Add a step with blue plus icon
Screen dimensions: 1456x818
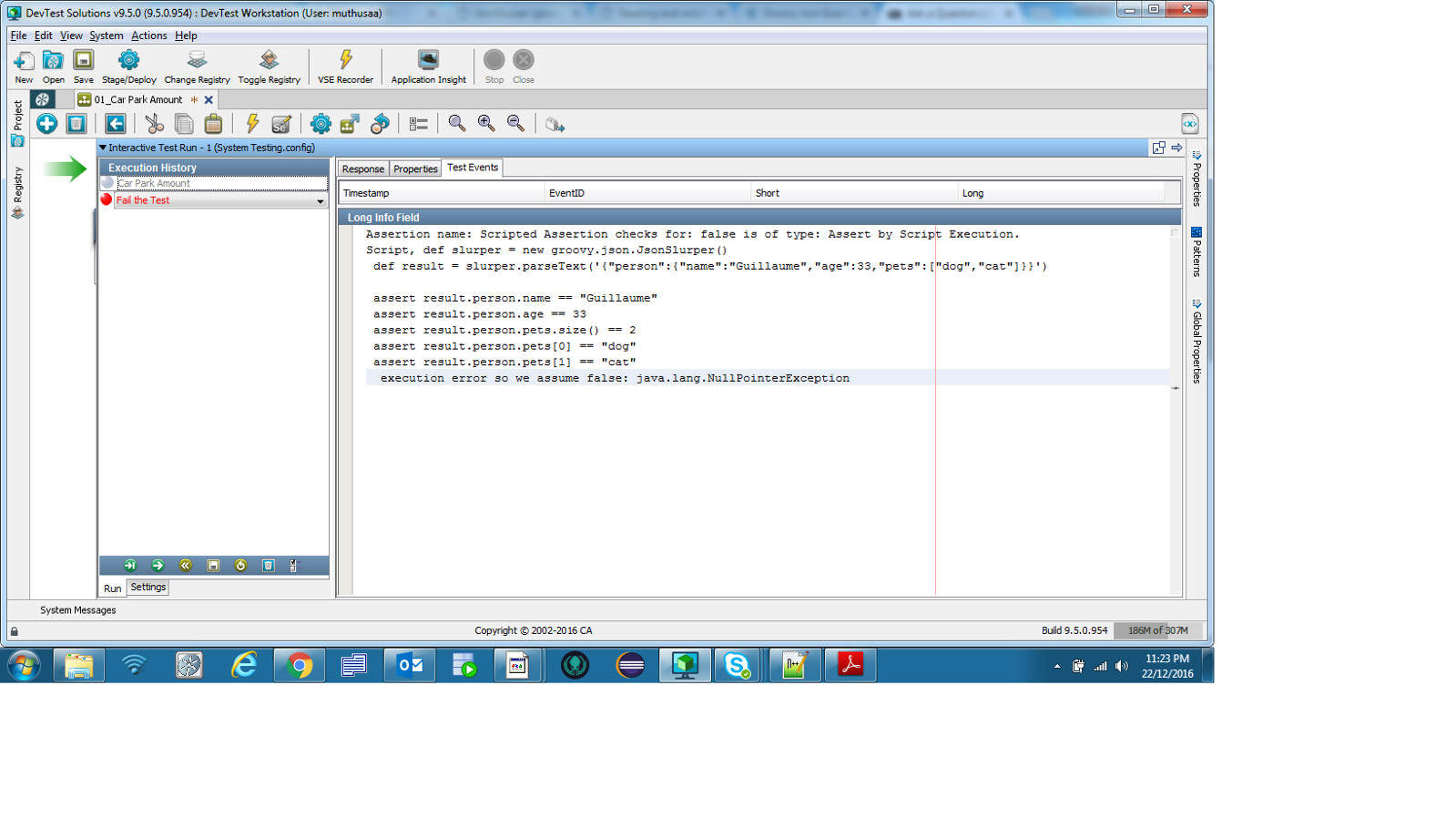(x=46, y=124)
